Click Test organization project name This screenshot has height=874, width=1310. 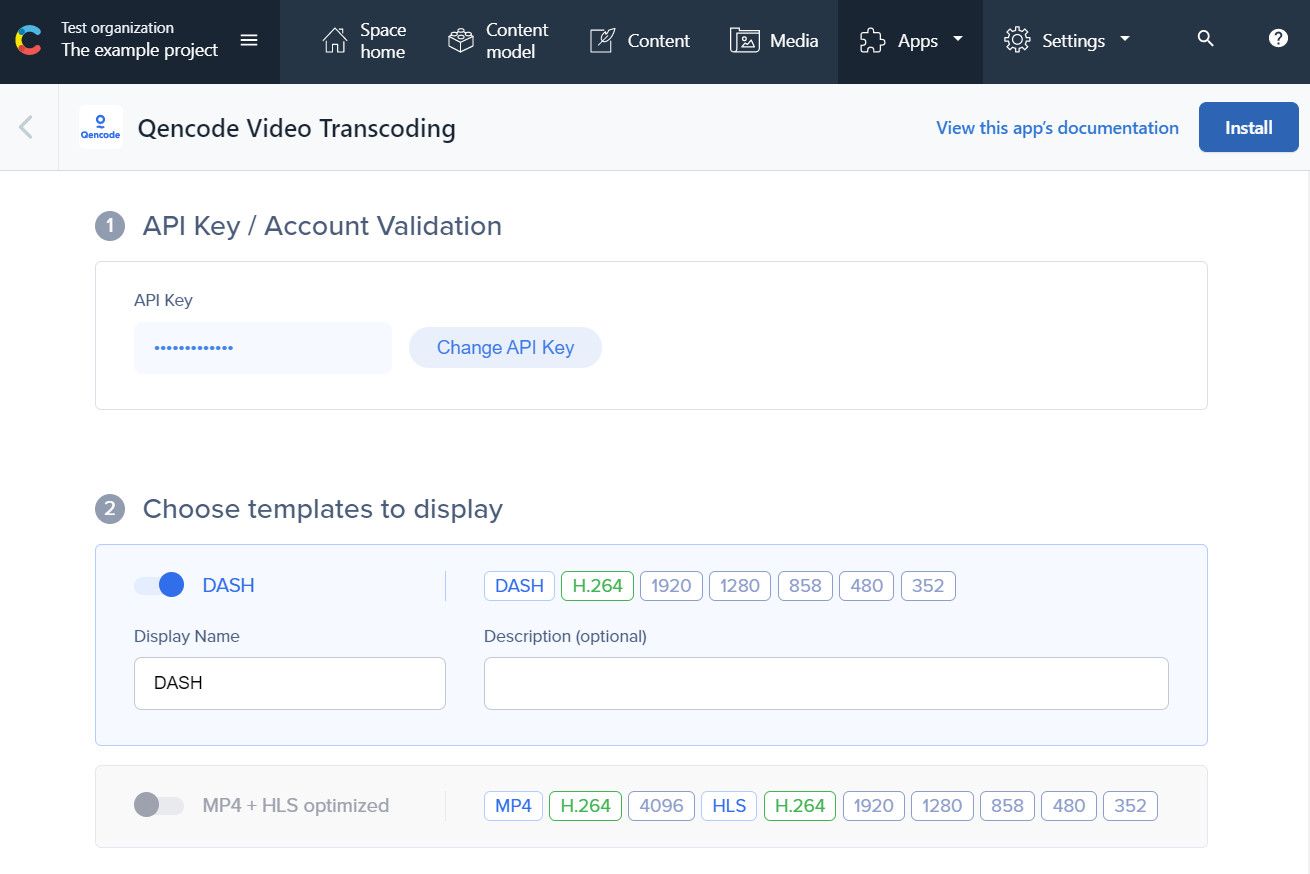[139, 40]
